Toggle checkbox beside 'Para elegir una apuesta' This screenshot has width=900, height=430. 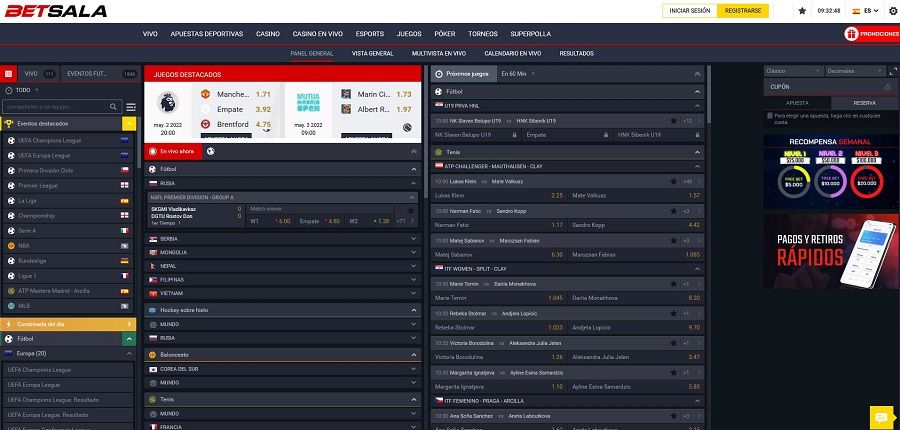[x=770, y=115]
